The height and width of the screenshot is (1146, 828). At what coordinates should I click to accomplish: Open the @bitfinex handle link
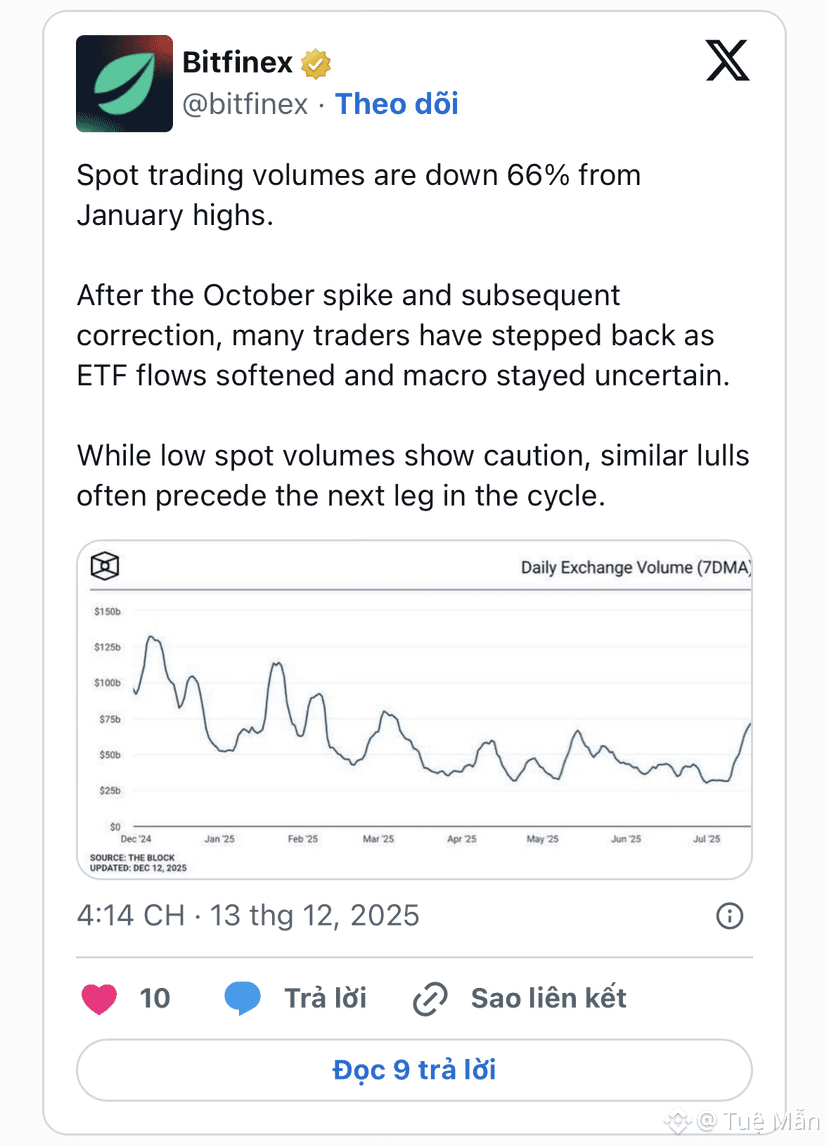point(245,104)
